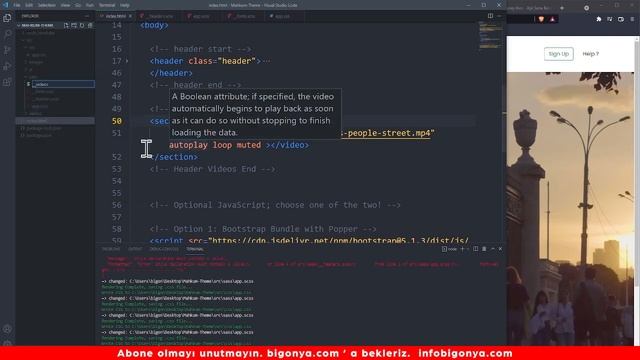Click the Sign Up button in the browser
The image size is (640, 360).
click(558, 54)
